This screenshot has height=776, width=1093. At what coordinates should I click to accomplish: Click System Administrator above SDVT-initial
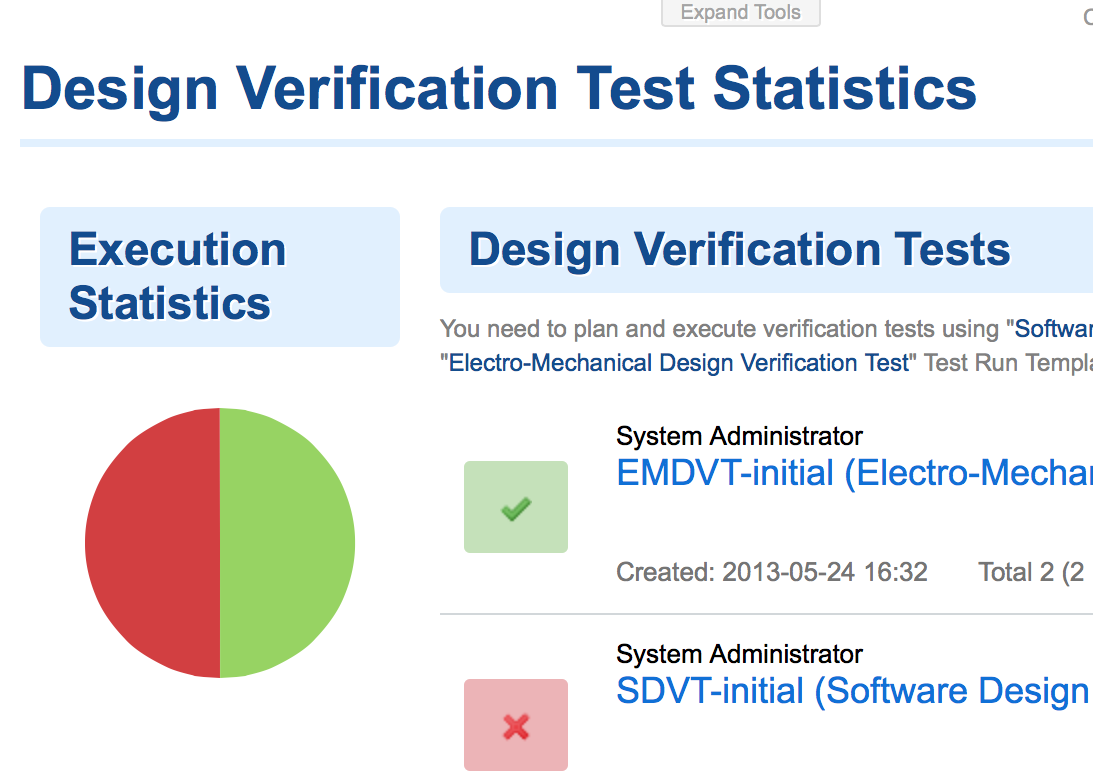tap(739, 654)
